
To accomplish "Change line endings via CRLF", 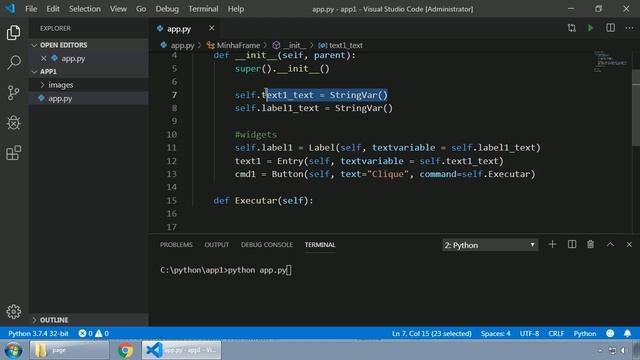I will coord(556,333).
